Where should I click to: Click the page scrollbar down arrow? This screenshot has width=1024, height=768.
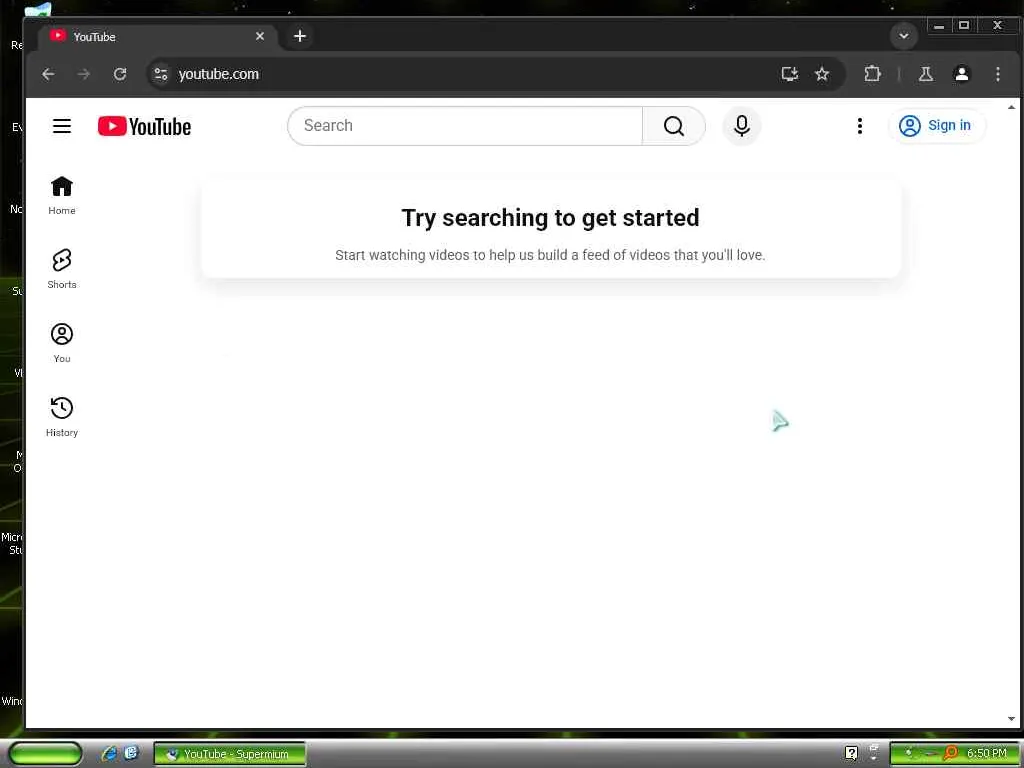(x=1011, y=719)
